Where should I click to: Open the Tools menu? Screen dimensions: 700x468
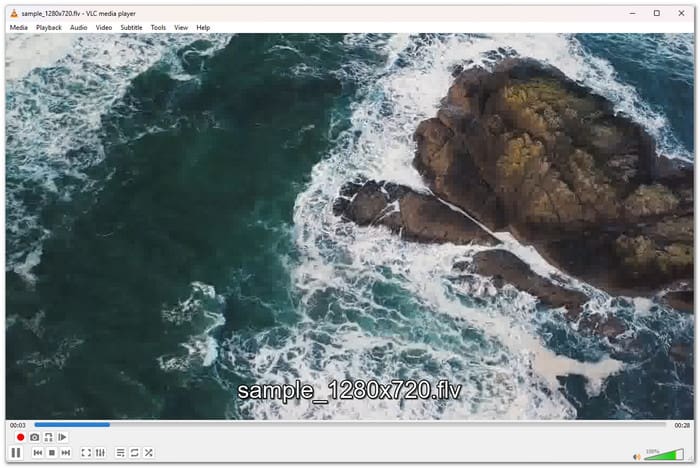(x=158, y=27)
